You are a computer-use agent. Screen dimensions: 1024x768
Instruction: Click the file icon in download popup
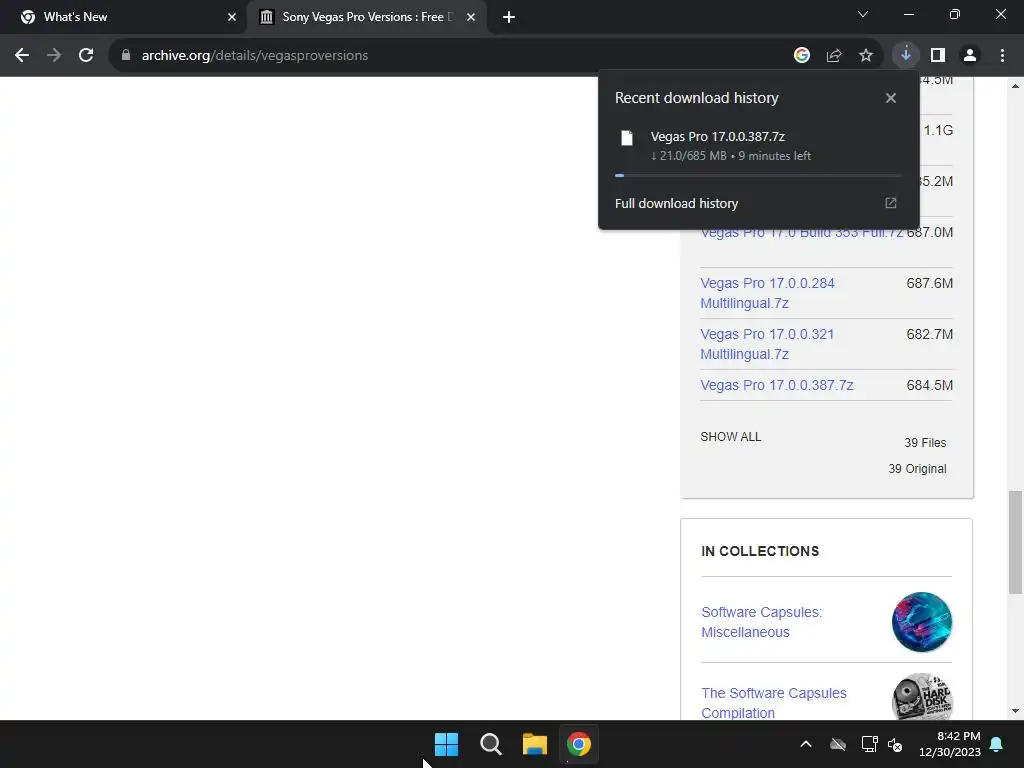627,138
